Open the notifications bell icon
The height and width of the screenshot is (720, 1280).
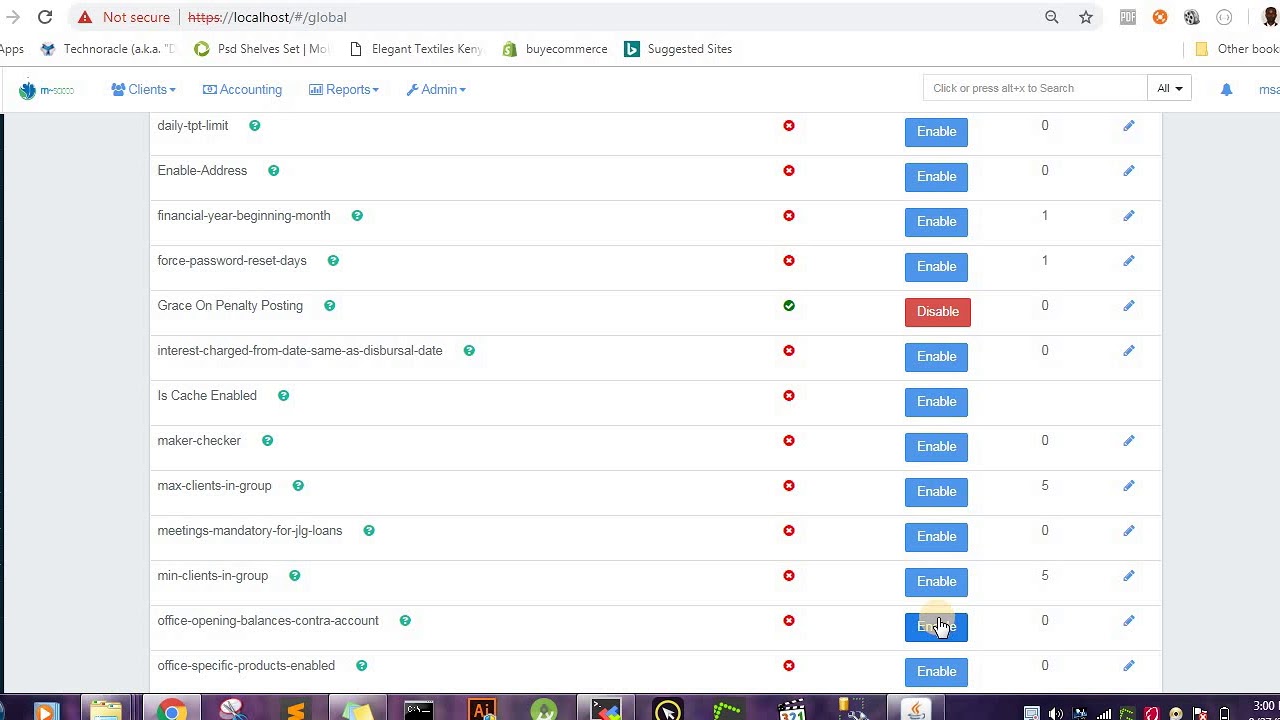click(x=1226, y=90)
